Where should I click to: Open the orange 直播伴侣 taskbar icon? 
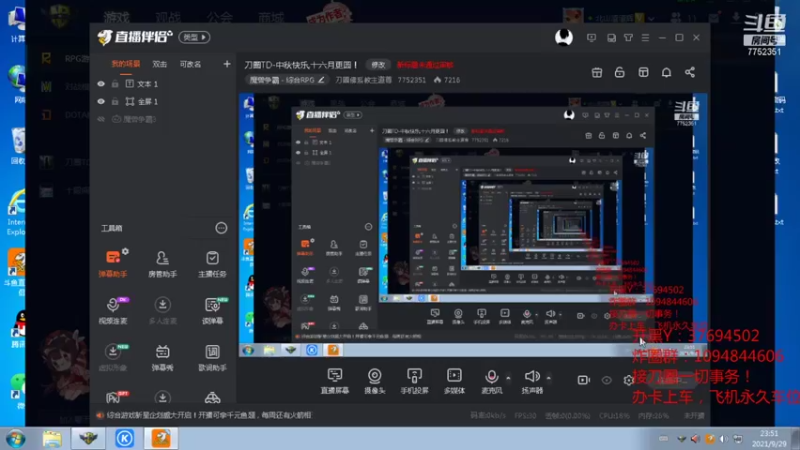pyautogui.click(x=161, y=439)
